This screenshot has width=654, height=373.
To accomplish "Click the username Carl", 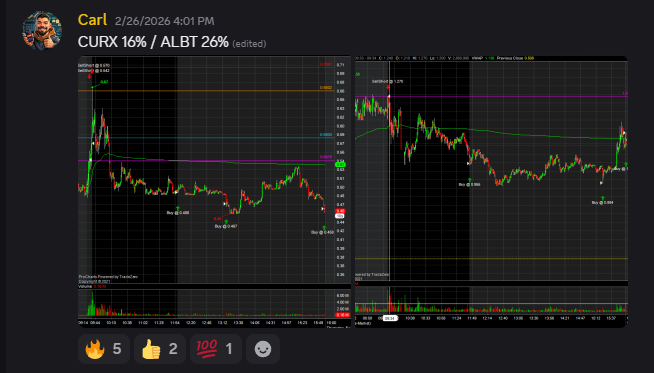I will click(x=92, y=20).
